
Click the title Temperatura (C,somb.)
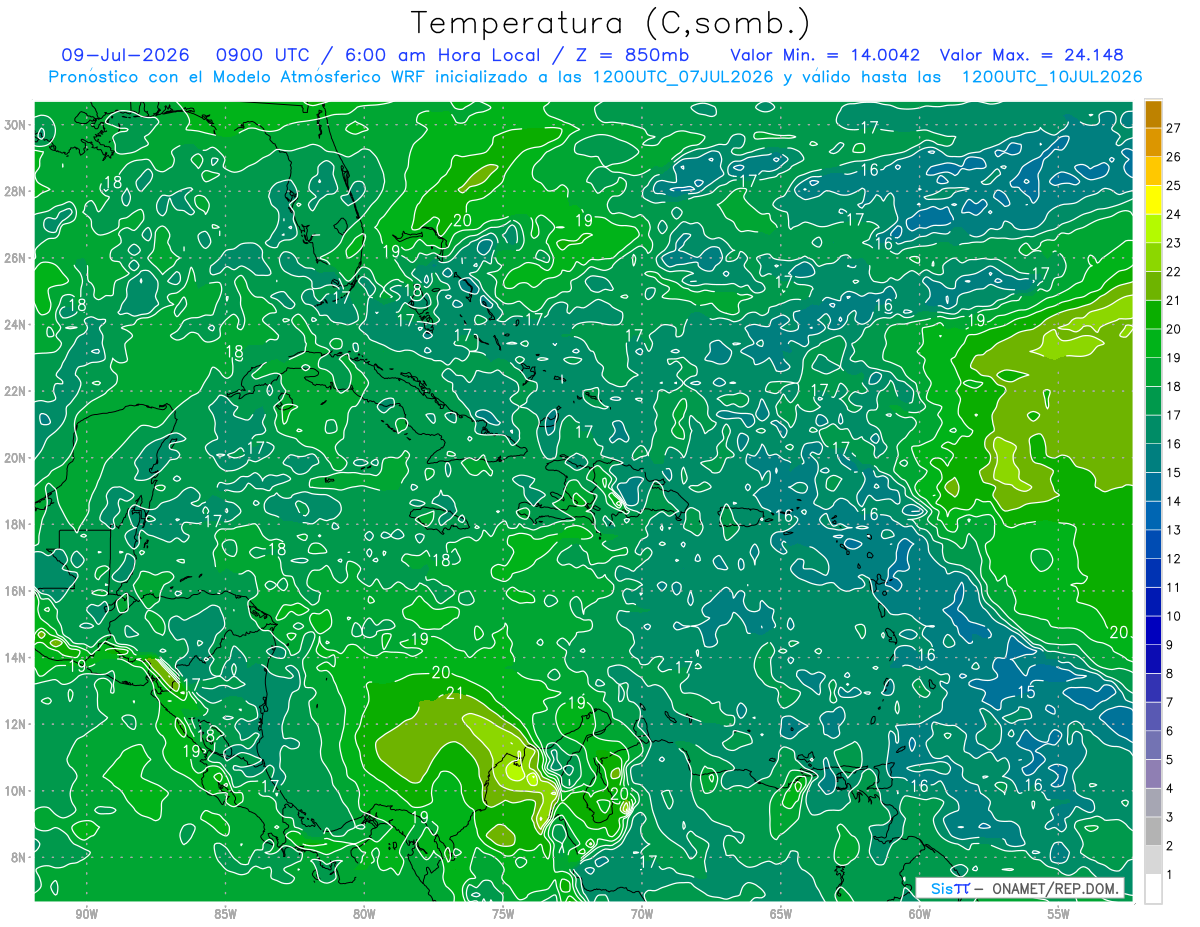tap(611, 23)
